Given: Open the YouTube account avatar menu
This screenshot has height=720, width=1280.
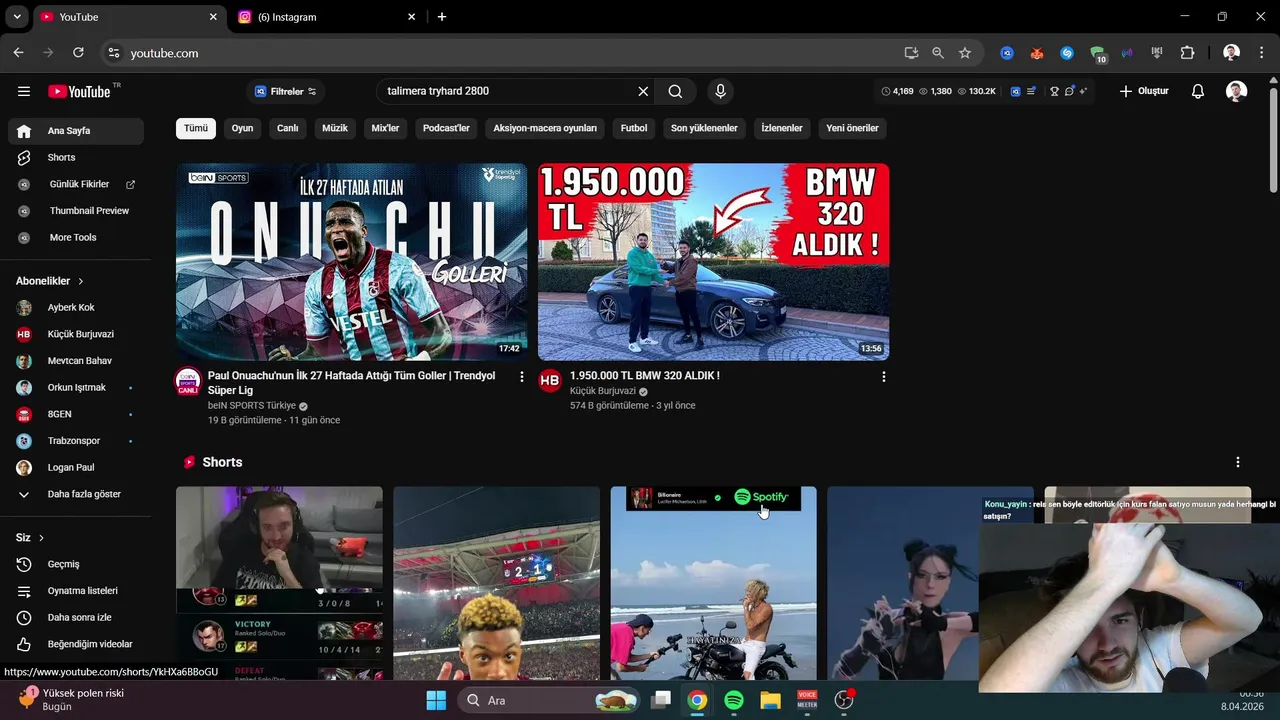Looking at the screenshot, I should [x=1237, y=91].
